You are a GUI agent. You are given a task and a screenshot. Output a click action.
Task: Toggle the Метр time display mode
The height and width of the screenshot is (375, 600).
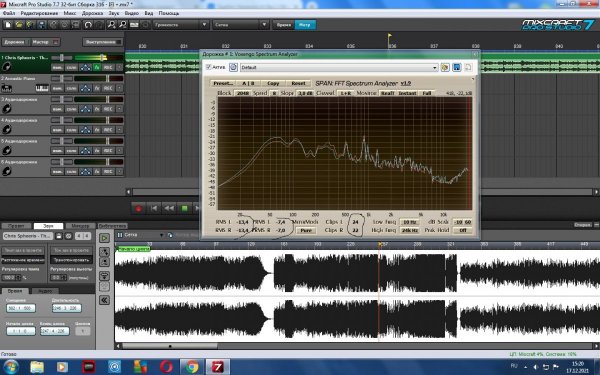[305, 25]
